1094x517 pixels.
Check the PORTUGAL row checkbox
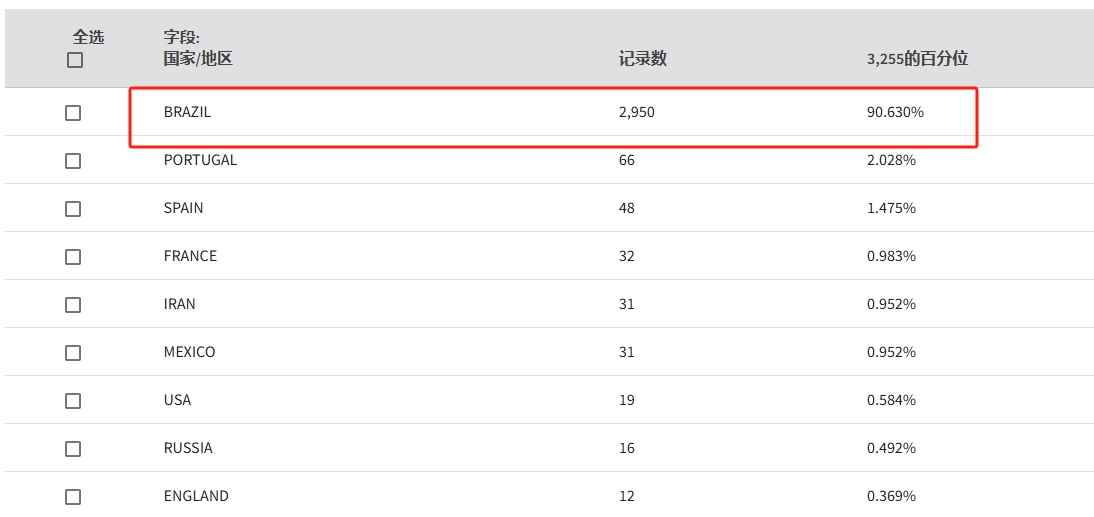click(x=73, y=161)
